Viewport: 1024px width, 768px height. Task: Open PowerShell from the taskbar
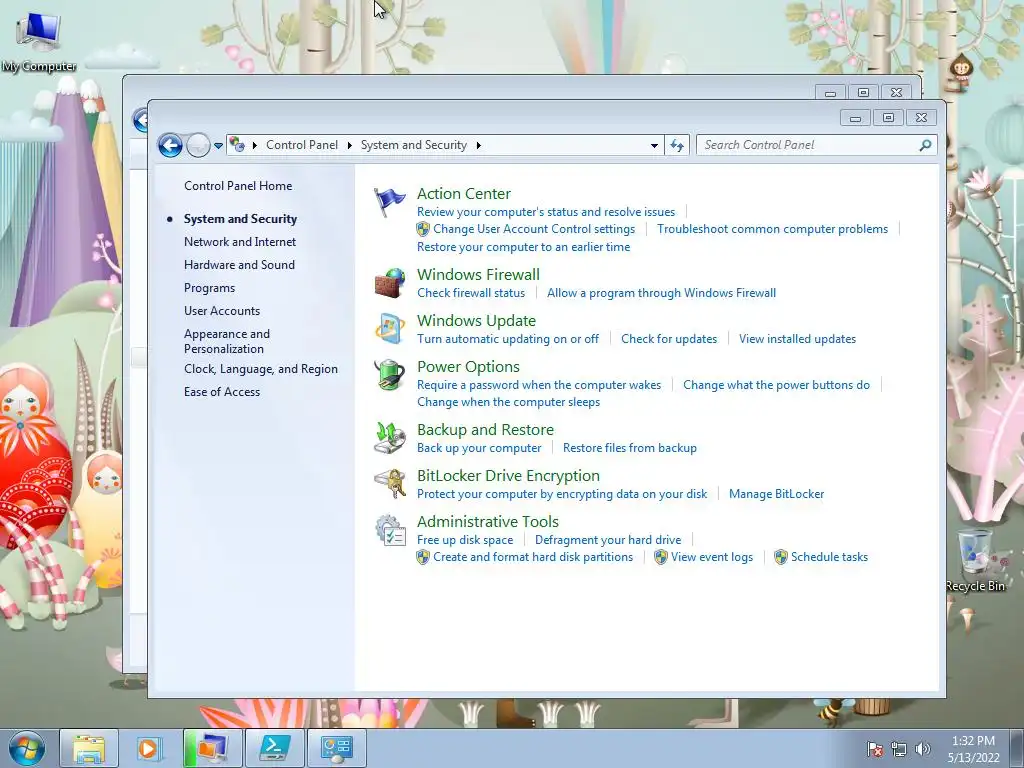274,748
